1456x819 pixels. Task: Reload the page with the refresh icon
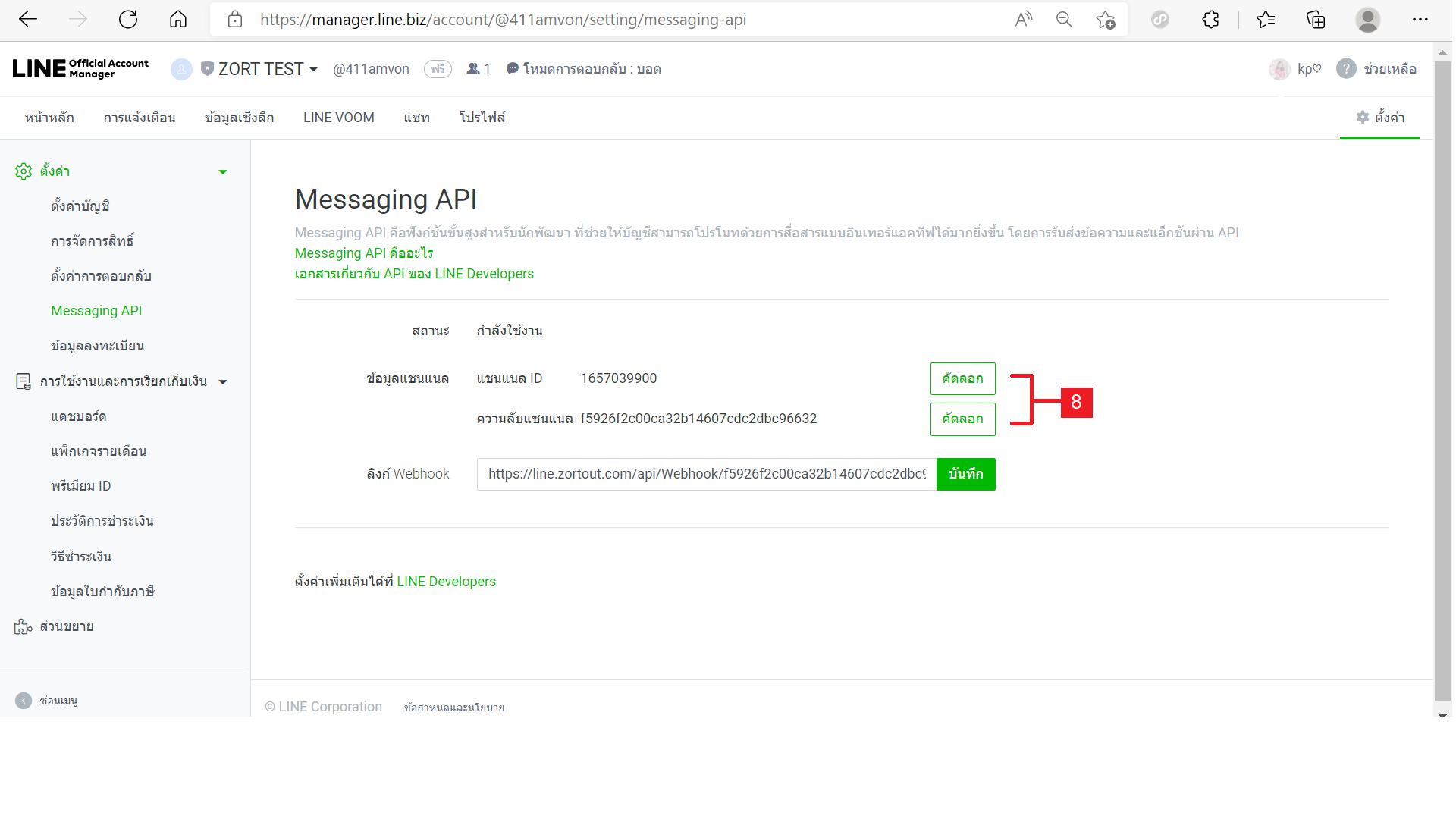(128, 20)
